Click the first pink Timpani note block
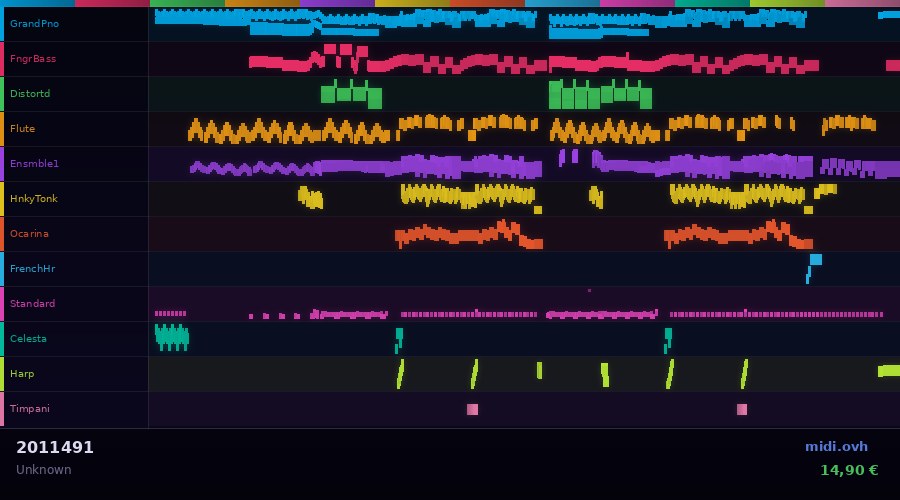 click(472, 409)
